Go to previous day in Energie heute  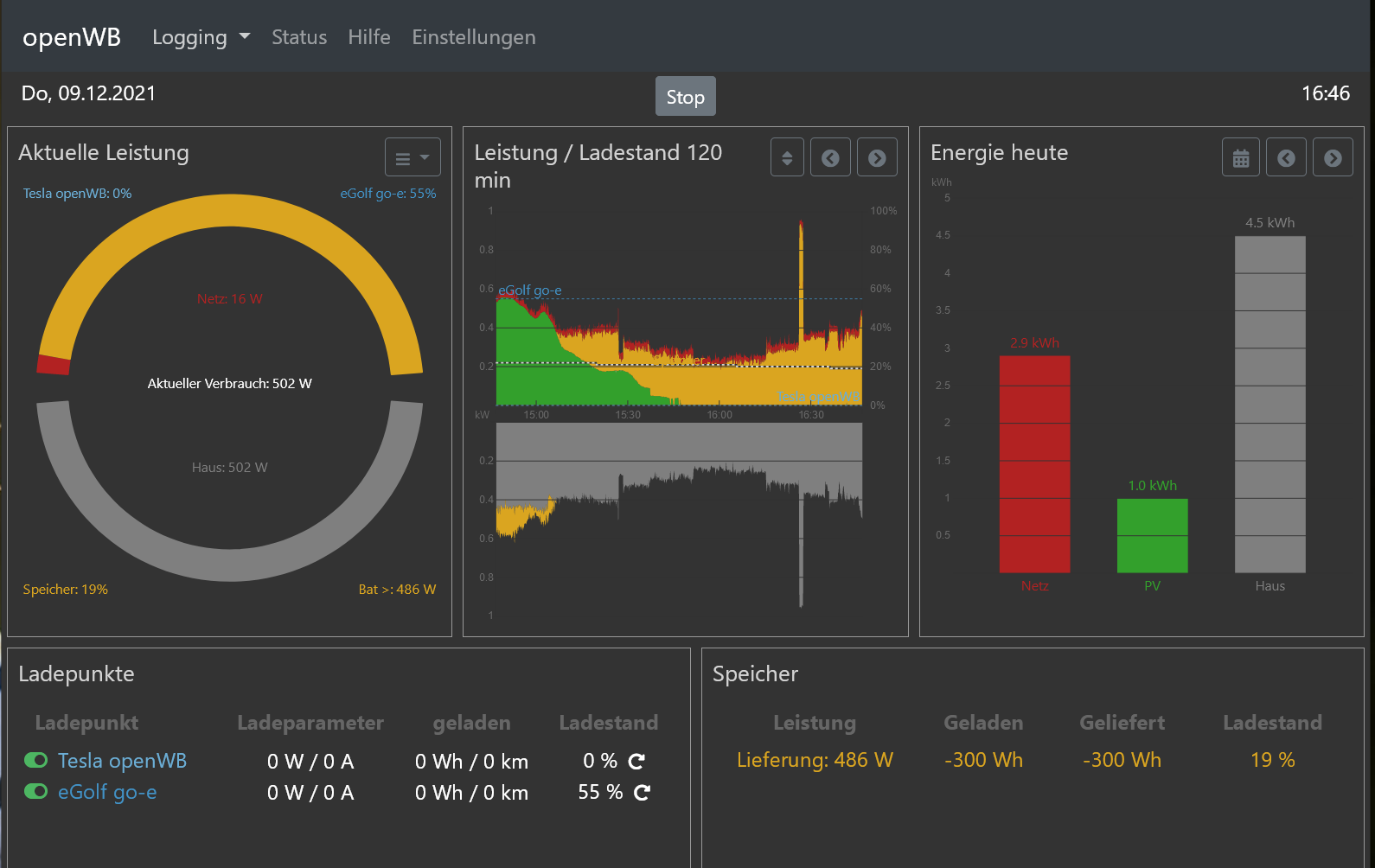click(x=1286, y=157)
